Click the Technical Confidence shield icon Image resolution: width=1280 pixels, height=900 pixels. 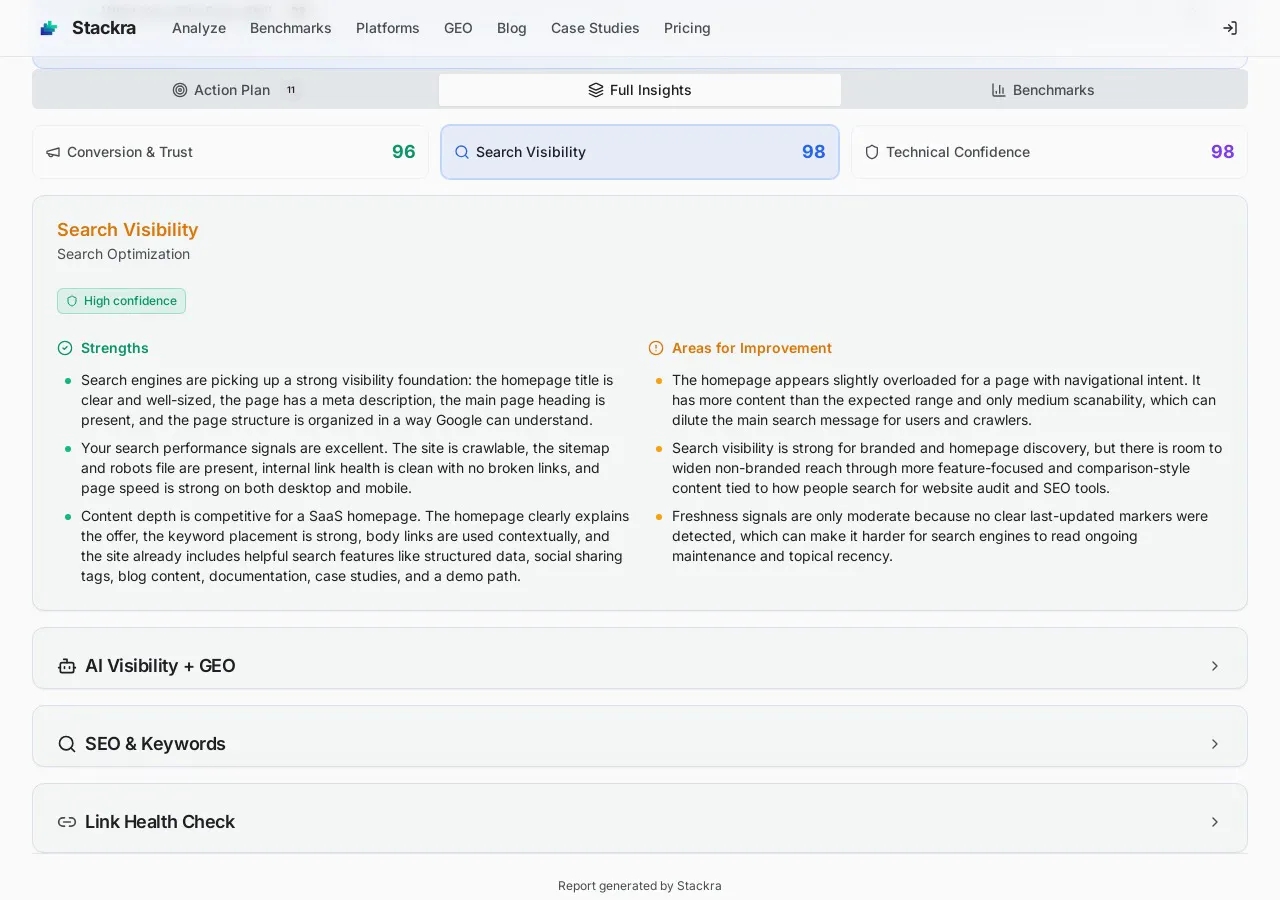[x=872, y=152]
